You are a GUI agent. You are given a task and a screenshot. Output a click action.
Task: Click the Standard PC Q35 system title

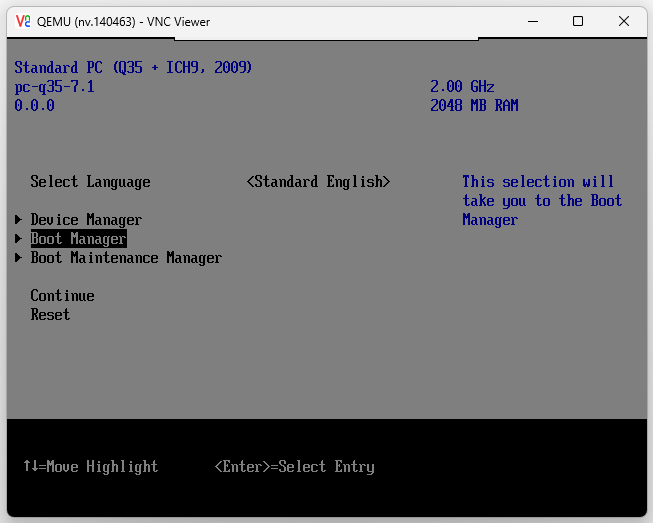coord(133,68)
